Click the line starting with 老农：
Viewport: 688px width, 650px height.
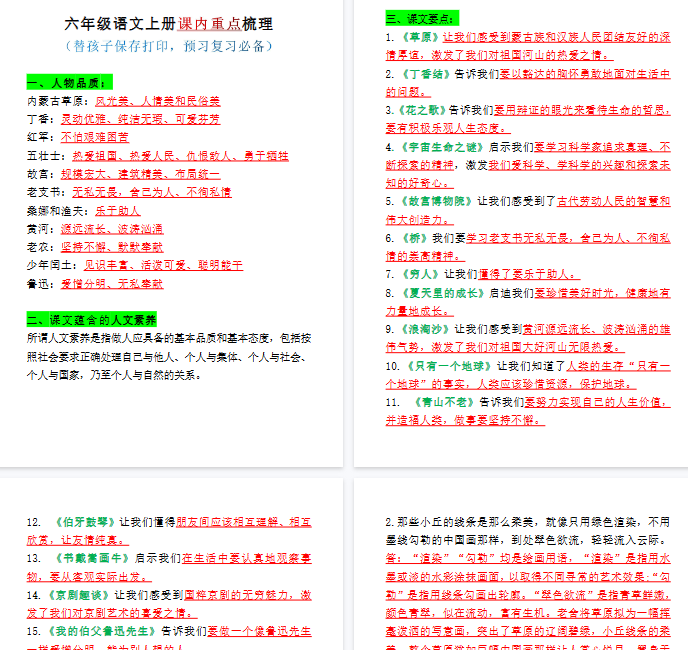click(95, 247)
